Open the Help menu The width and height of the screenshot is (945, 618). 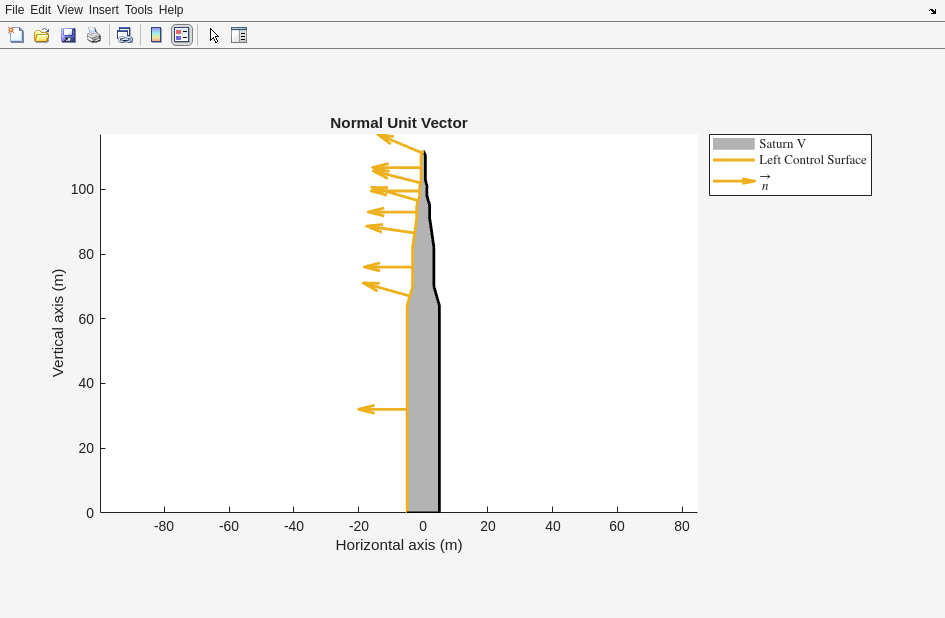point(171,10)
